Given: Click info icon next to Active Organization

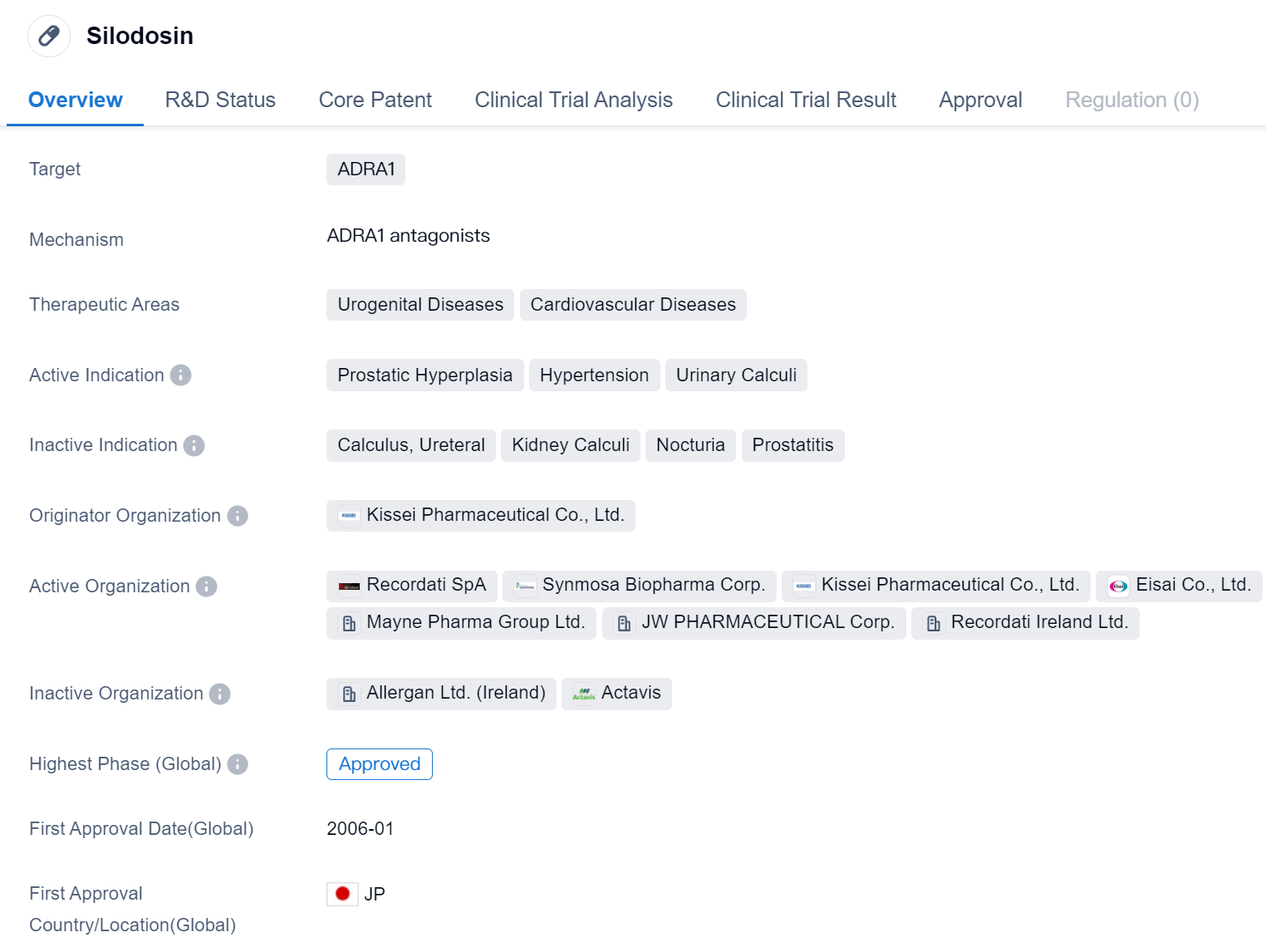Looking at the screenshot, I should [206, 586].
